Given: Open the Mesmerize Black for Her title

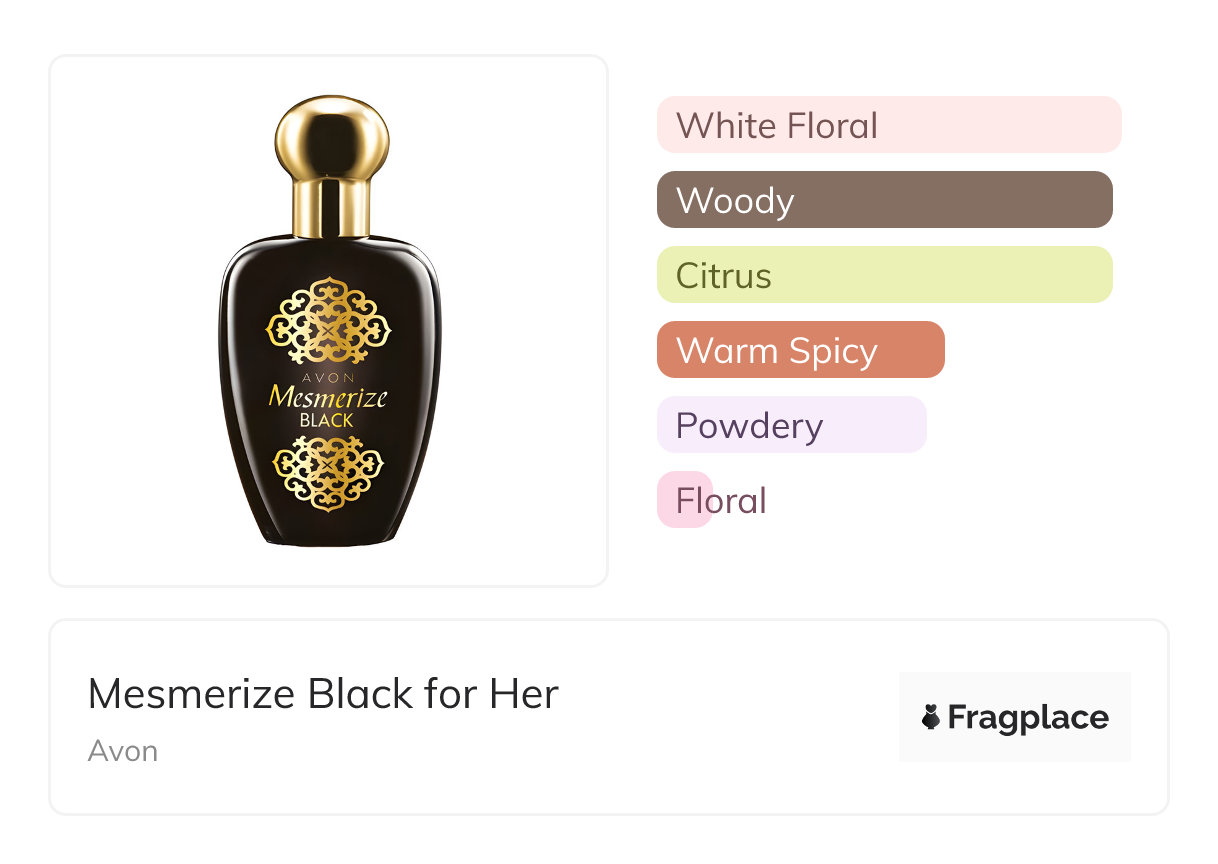Looking at the screenshot, I should coord(323,694).
